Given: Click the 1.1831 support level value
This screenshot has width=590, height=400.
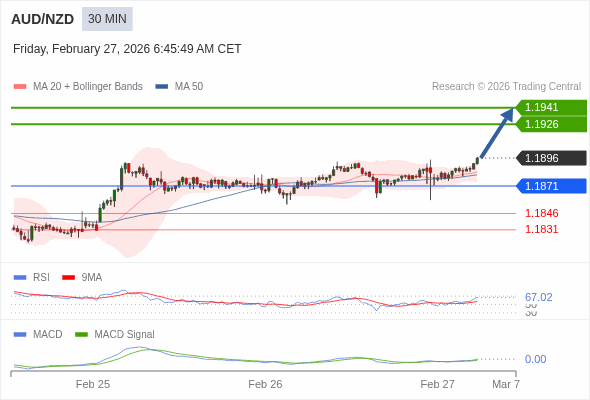Looking at the screenshot, I should coord(541,229).
